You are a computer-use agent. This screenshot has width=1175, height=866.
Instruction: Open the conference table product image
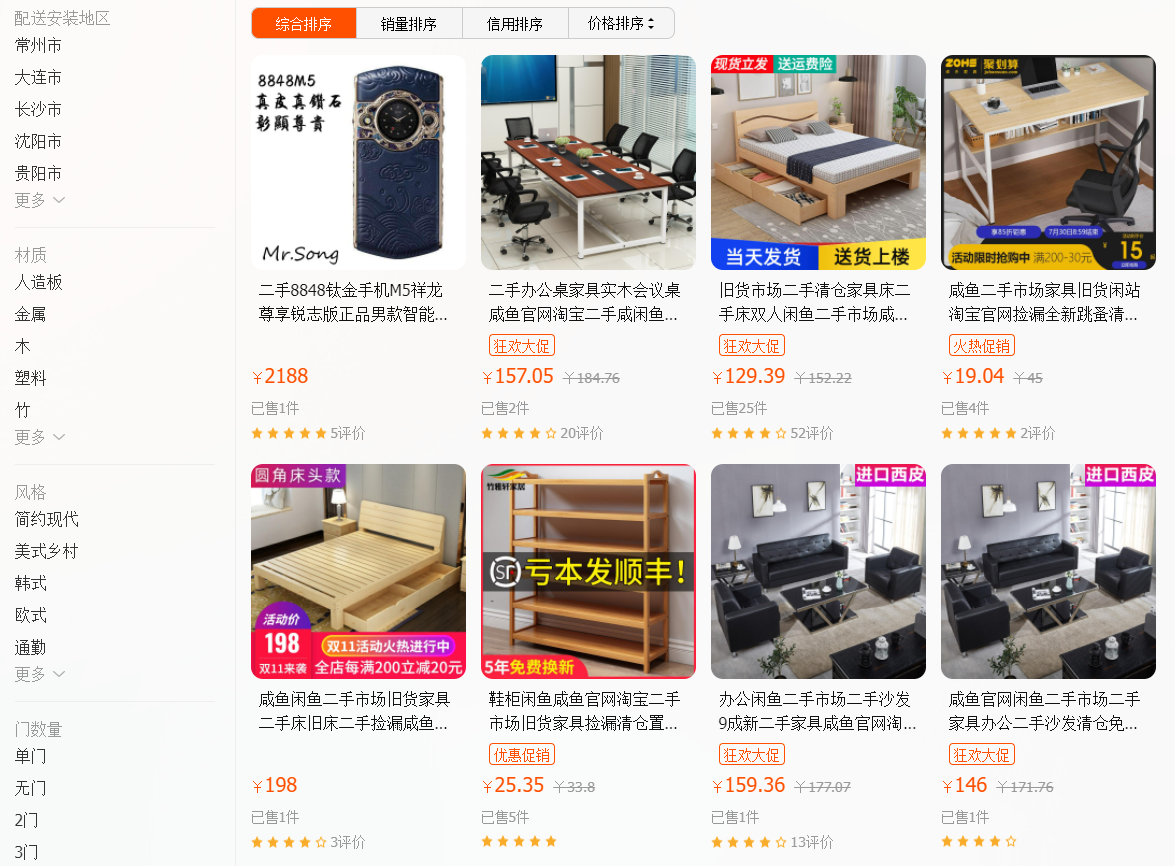(x=588, y=163)
